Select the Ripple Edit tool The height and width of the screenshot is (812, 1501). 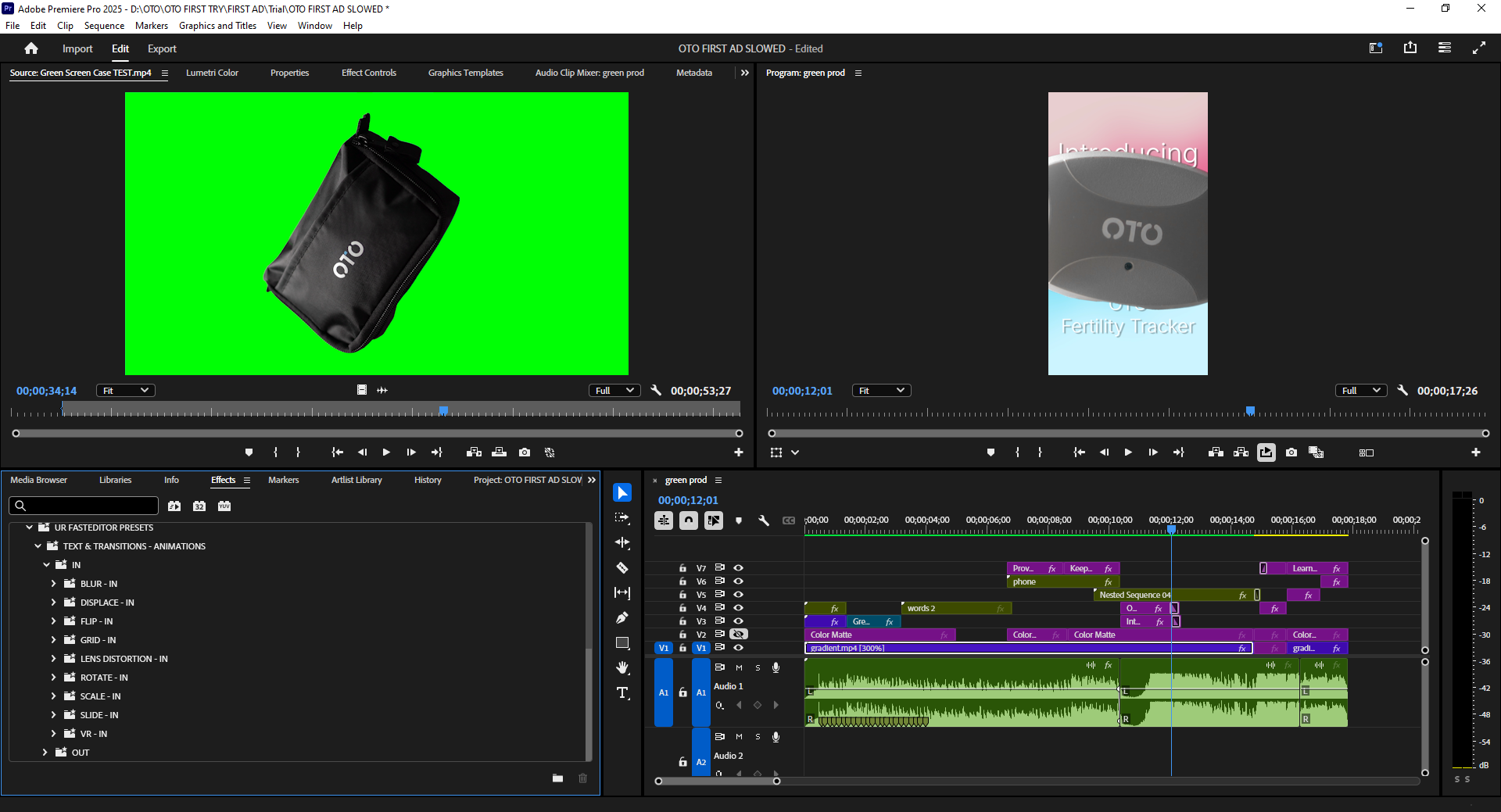(x=622, y=542)
